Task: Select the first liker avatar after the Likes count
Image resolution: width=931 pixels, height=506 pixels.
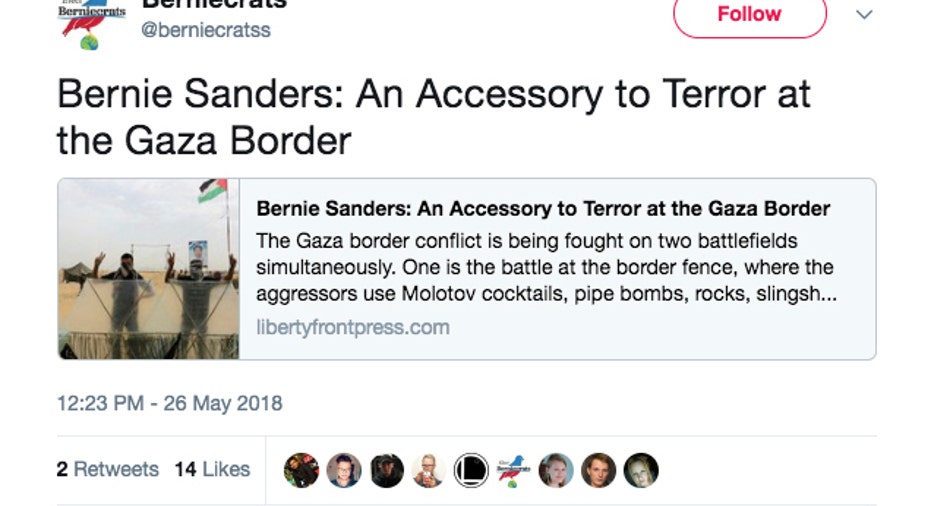Action: point(301,470)
